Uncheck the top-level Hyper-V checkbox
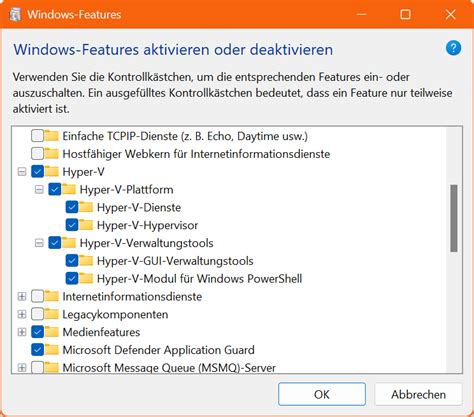 pyautogui.click(x=37, y=171)
